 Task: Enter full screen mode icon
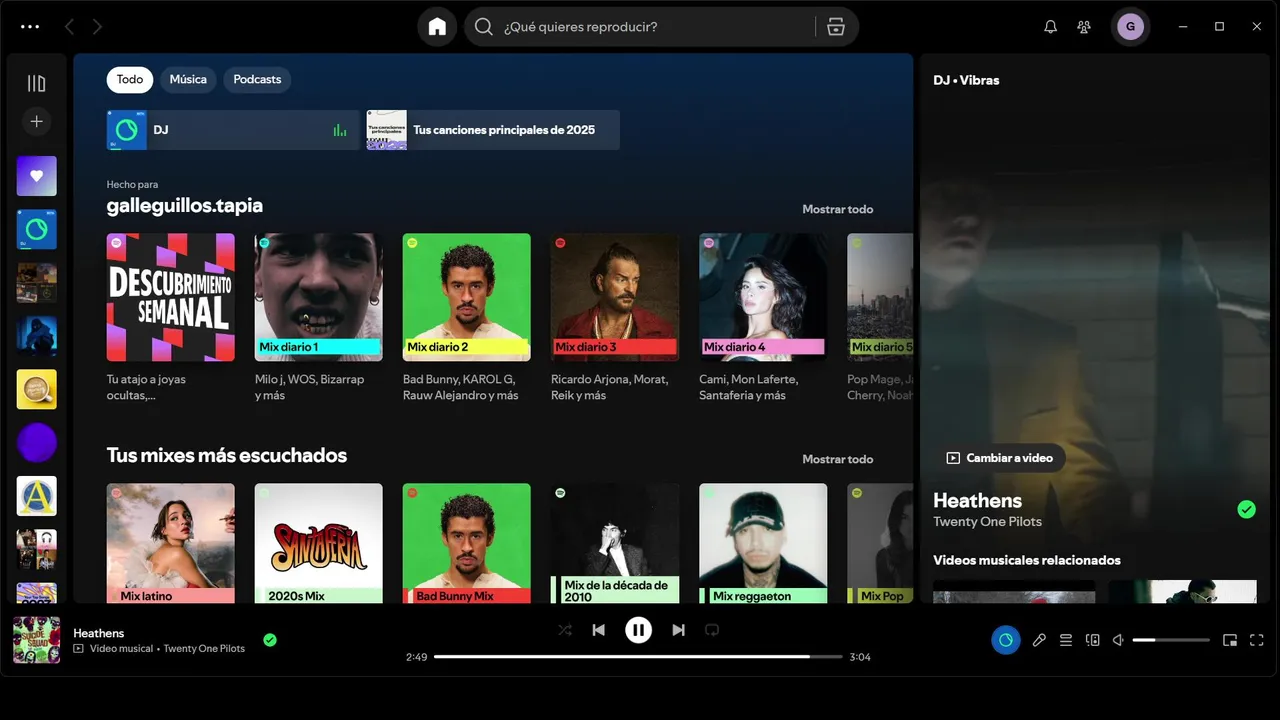click(1257, 640)
